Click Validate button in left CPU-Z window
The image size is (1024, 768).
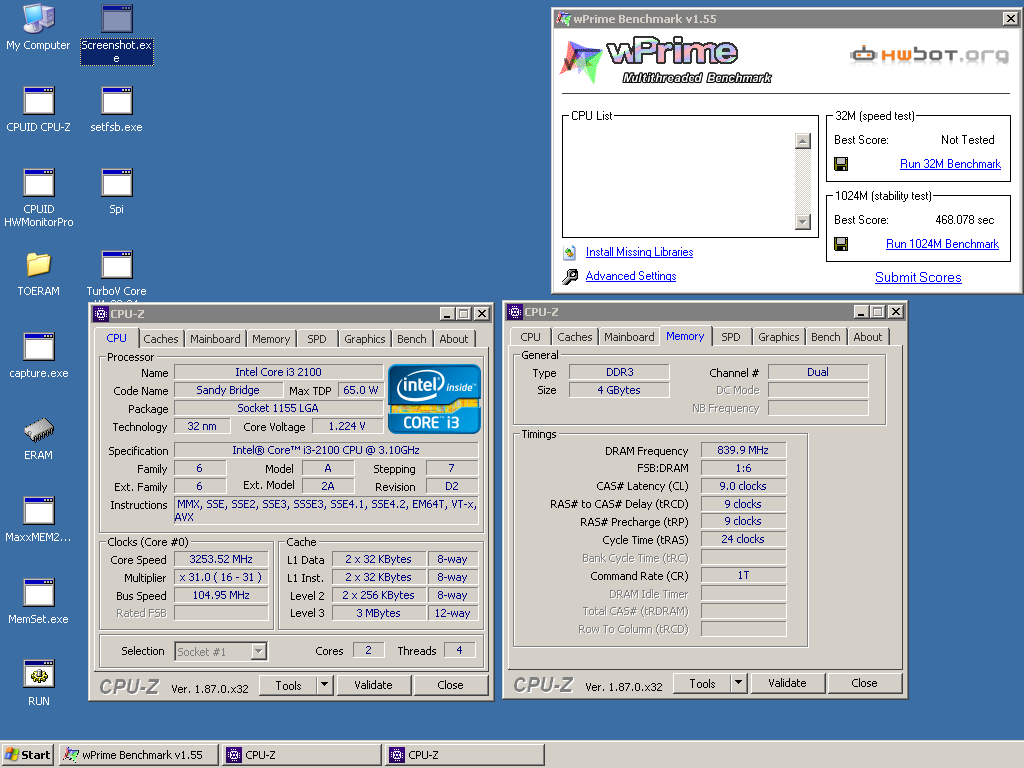point(374,685)
